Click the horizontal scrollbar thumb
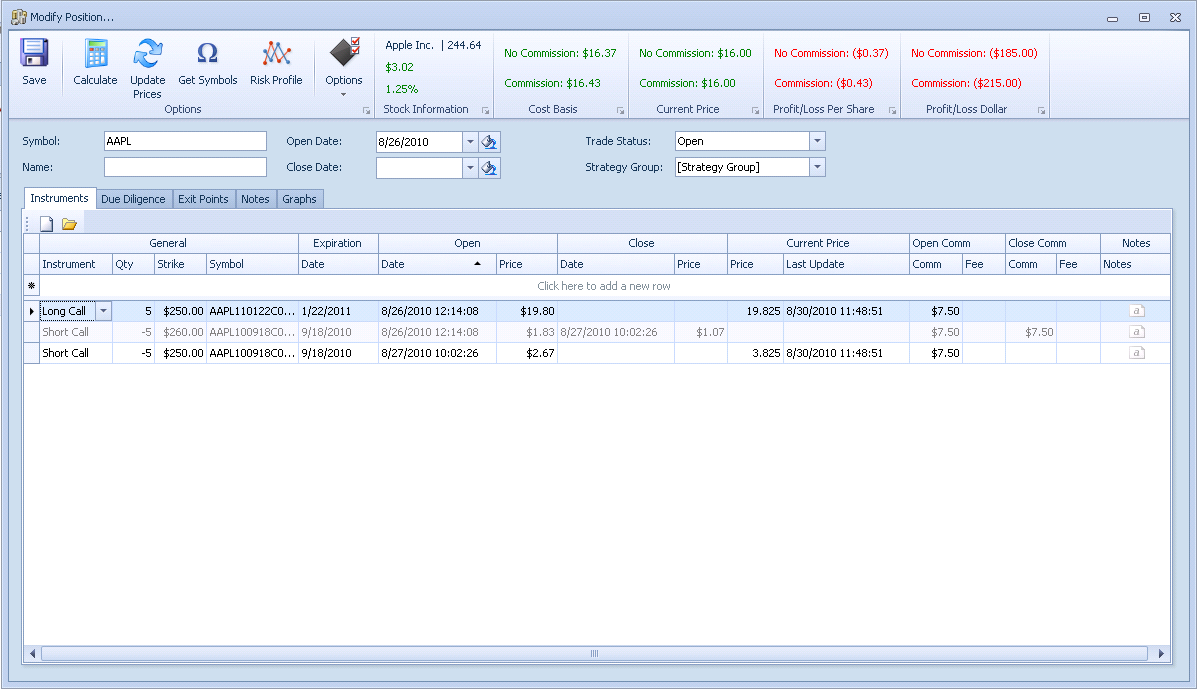Screen dimensions: 1197x691 (x=594, y=654)
